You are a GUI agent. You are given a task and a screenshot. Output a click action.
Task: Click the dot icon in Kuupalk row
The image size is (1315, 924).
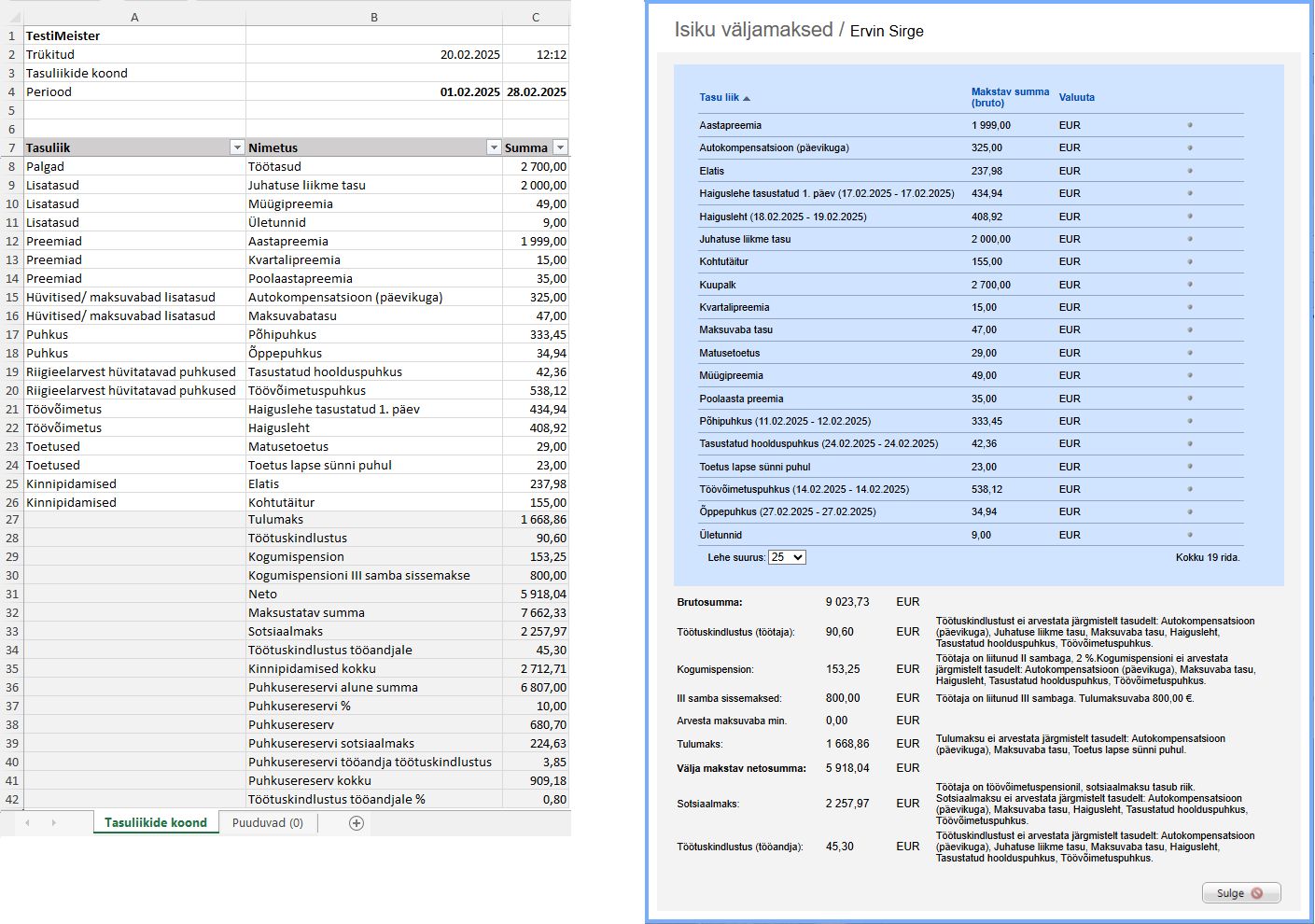[x=1190, y=285]
